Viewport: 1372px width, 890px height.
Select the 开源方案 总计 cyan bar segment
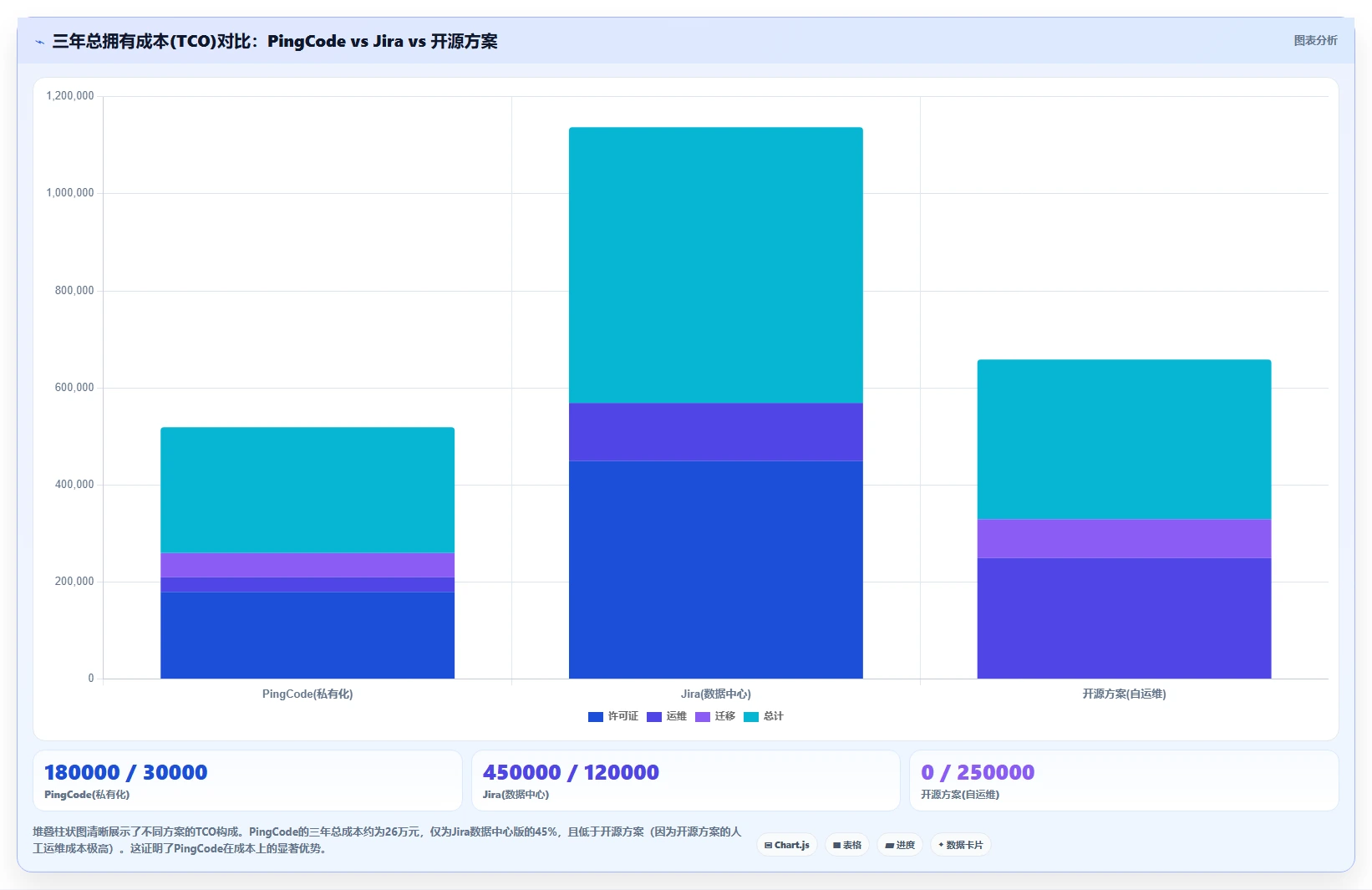coord(1124,440)
